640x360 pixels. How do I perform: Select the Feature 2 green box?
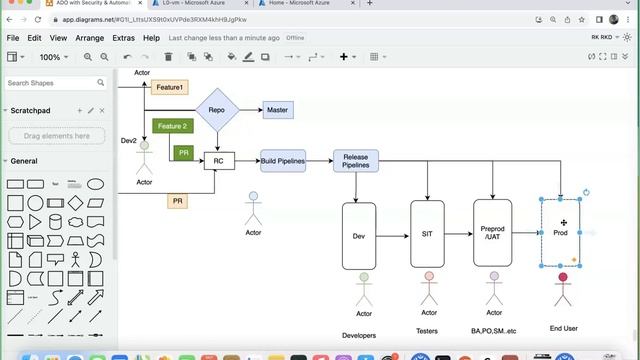click(173, 126)
